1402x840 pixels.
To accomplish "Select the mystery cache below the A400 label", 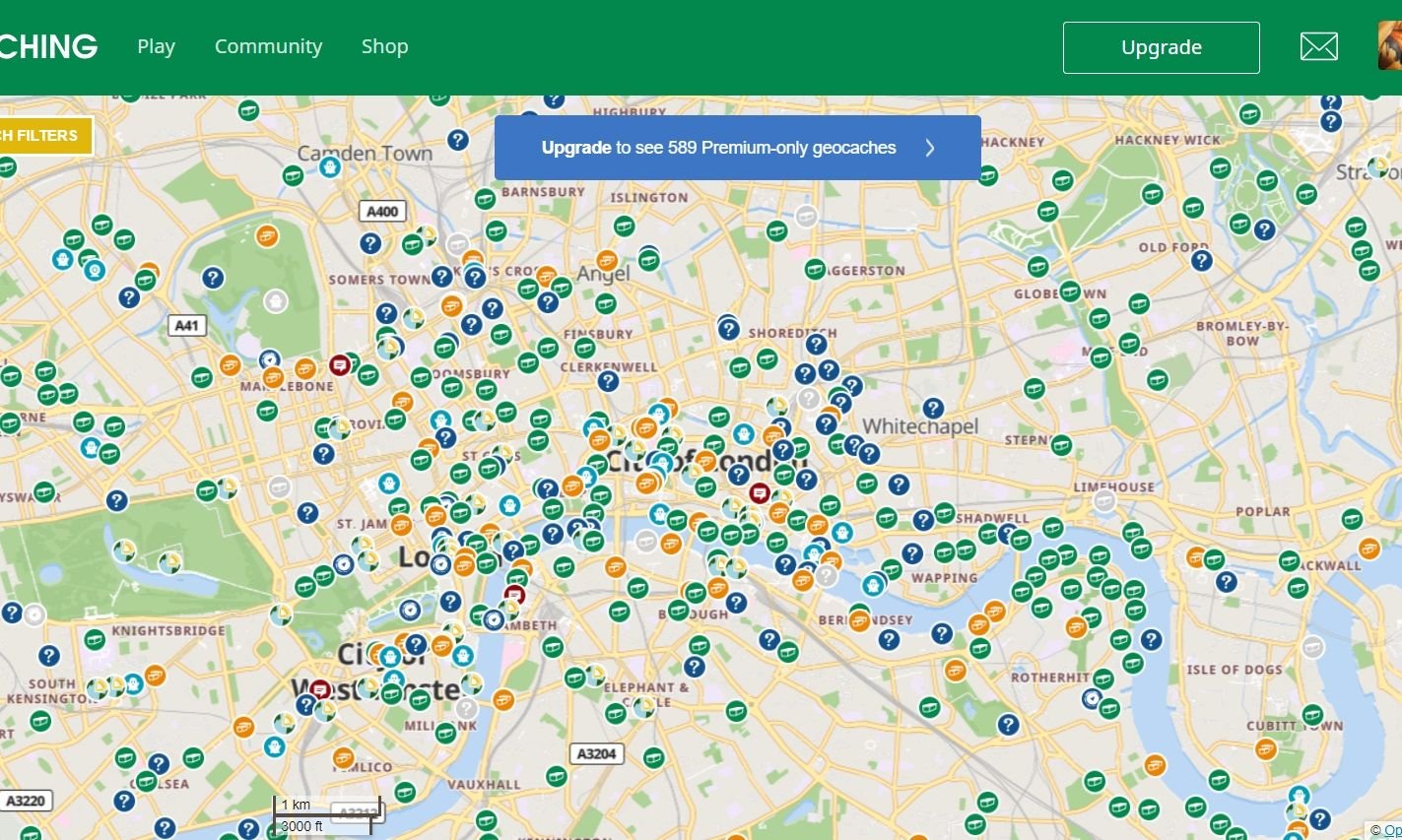I will click(370, 242).
